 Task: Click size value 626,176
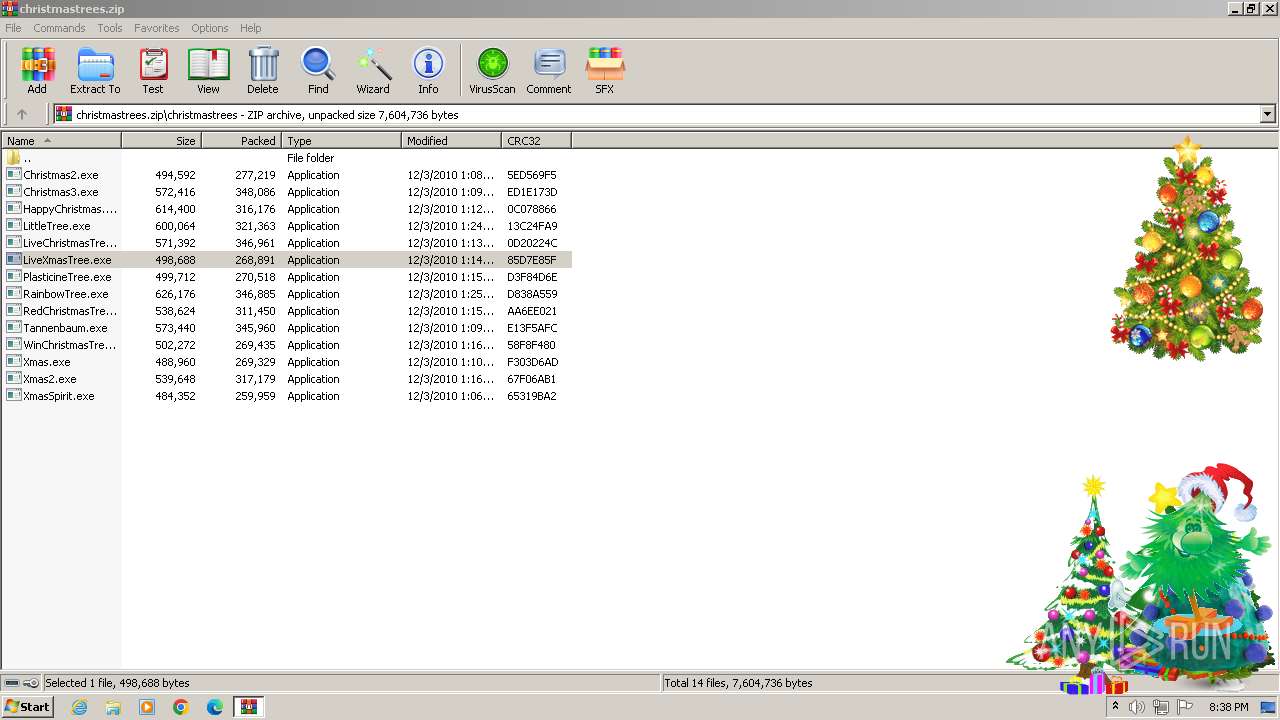point(175,294)
